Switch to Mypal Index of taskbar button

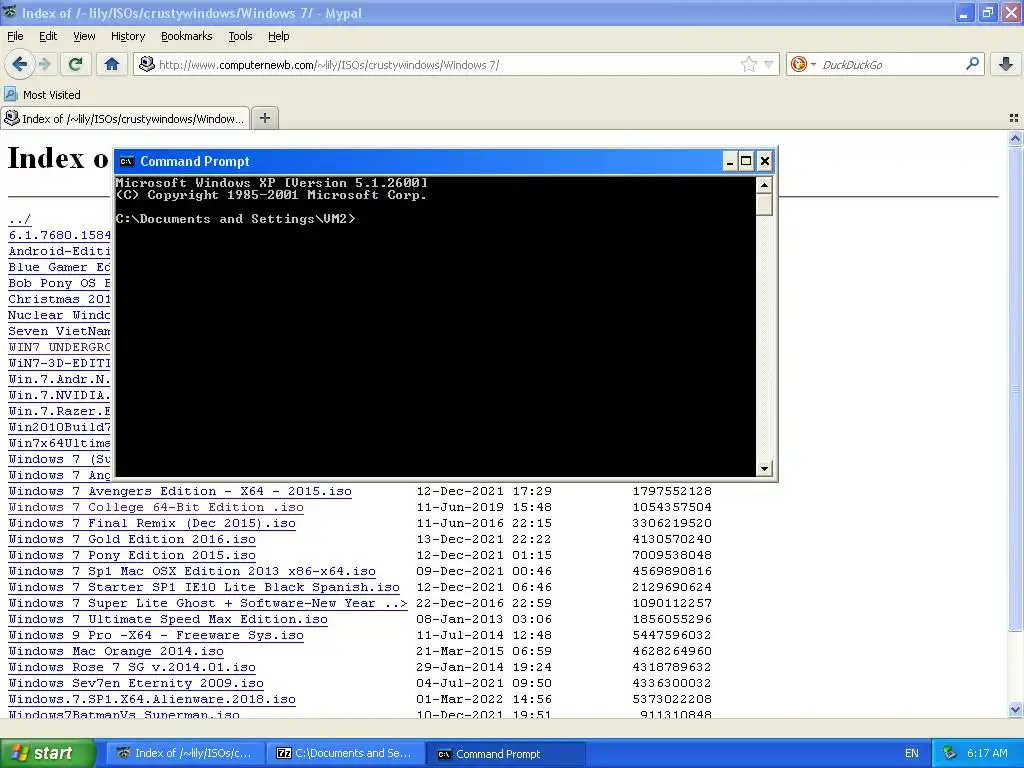click(185, 753)
